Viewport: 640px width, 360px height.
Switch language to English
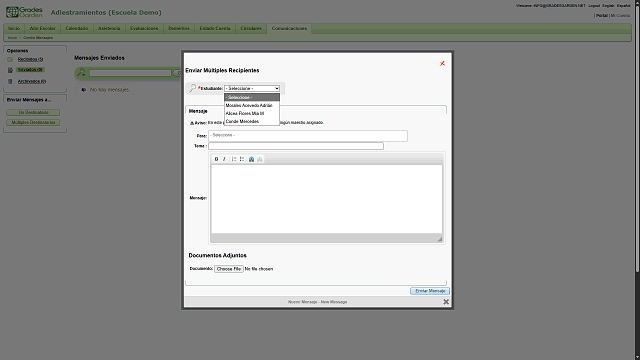point(608,6)
